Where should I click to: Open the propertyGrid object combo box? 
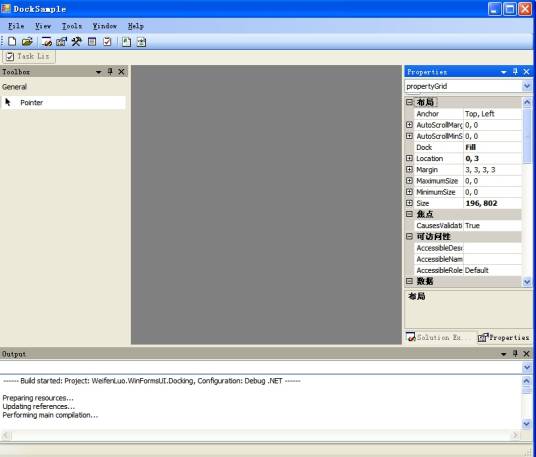tap(468, 86)
